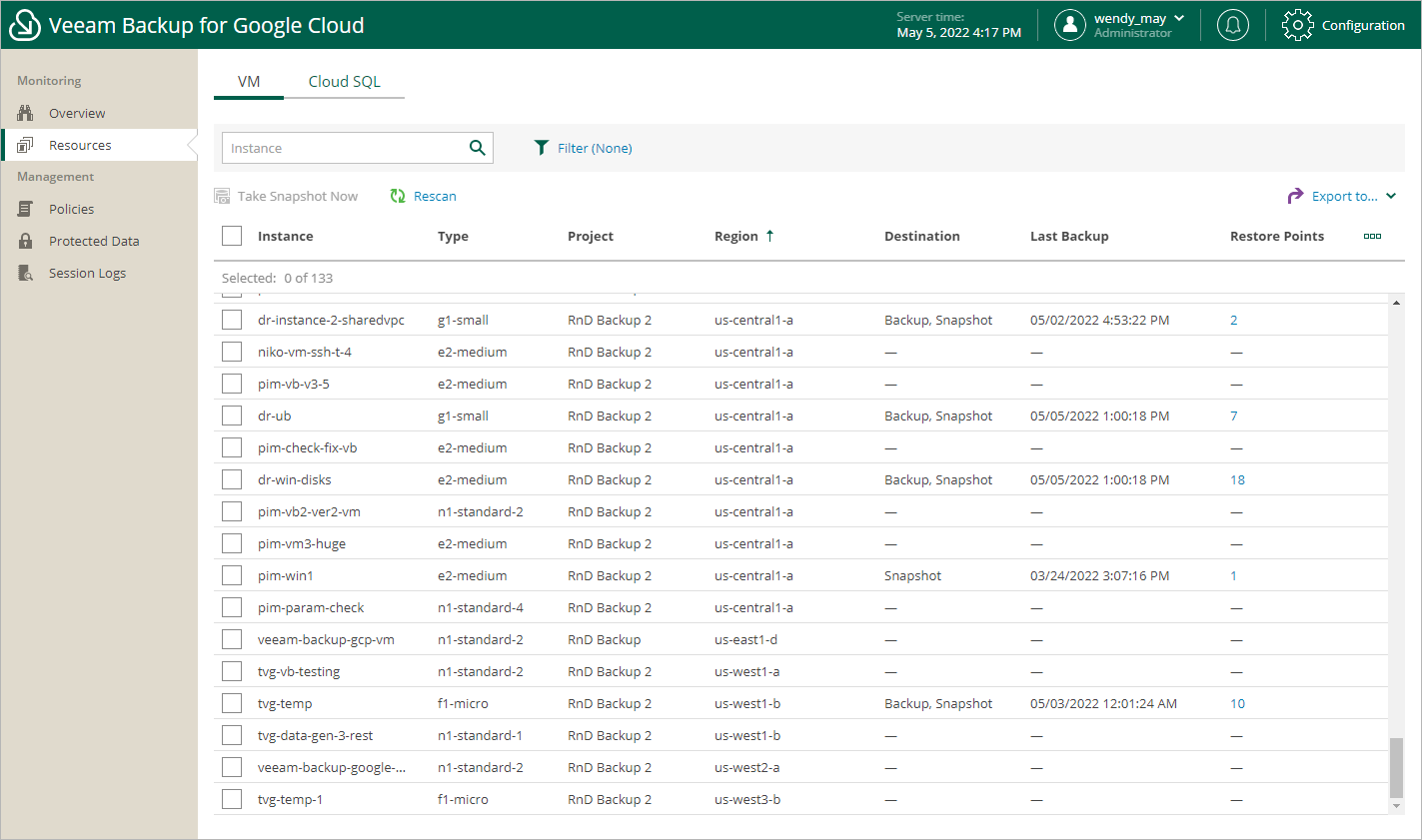
Task: Check the veeam-backup-gcp-vm row
Action: [x=232, y=639]
